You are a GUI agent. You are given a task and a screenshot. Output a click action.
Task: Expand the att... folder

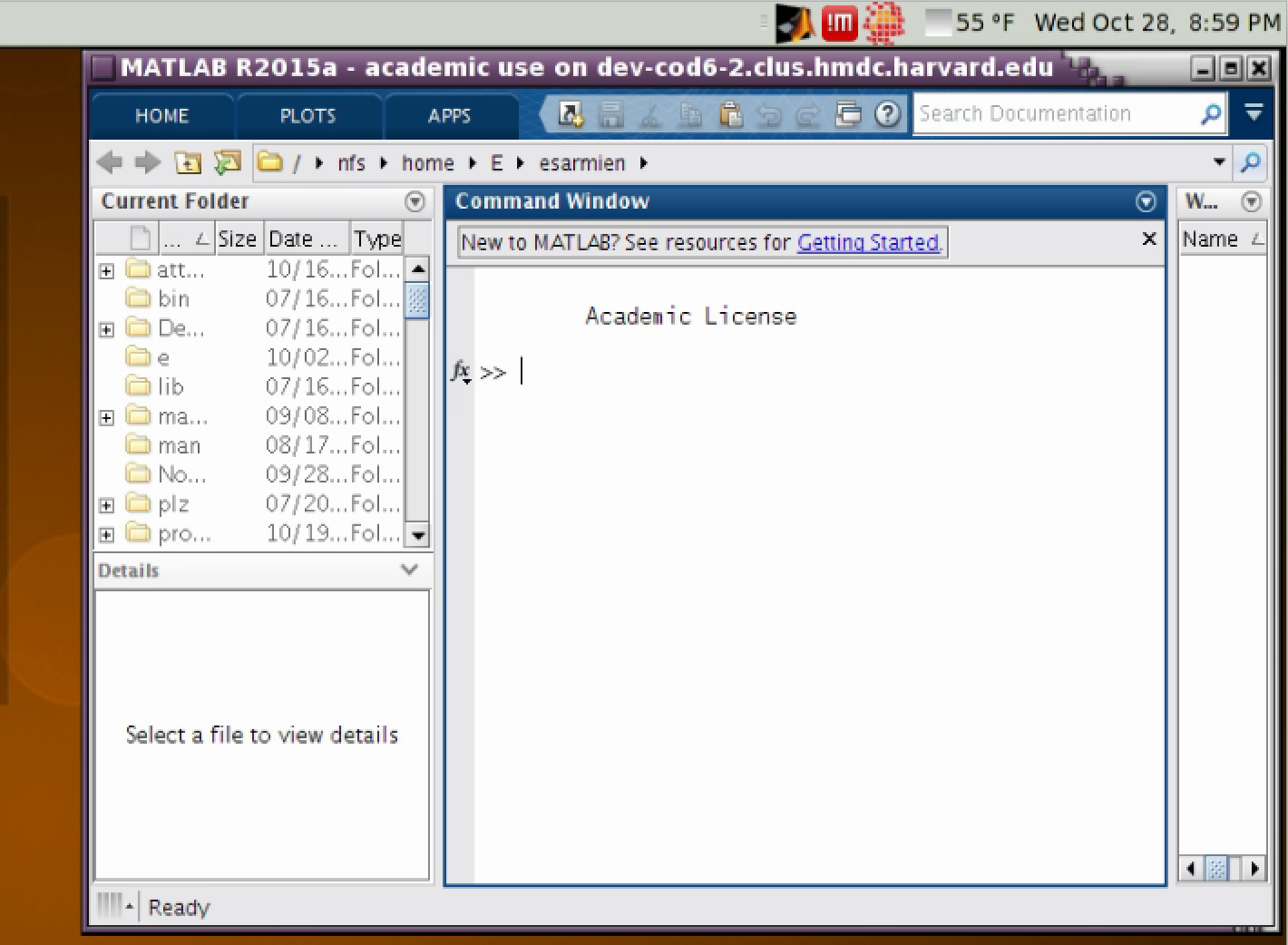tap(107, 270)
